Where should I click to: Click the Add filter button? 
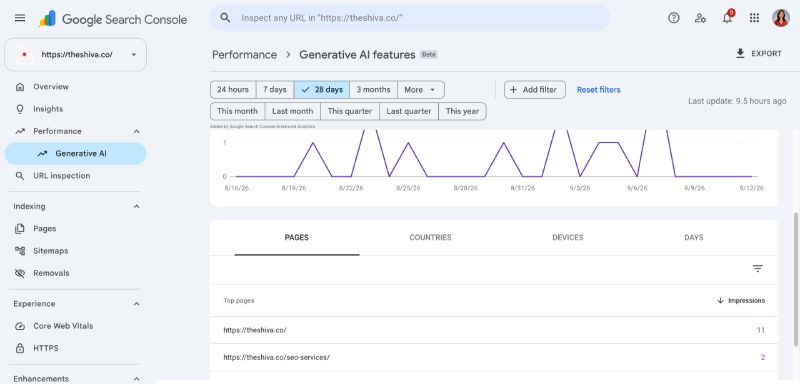point(535,90)
